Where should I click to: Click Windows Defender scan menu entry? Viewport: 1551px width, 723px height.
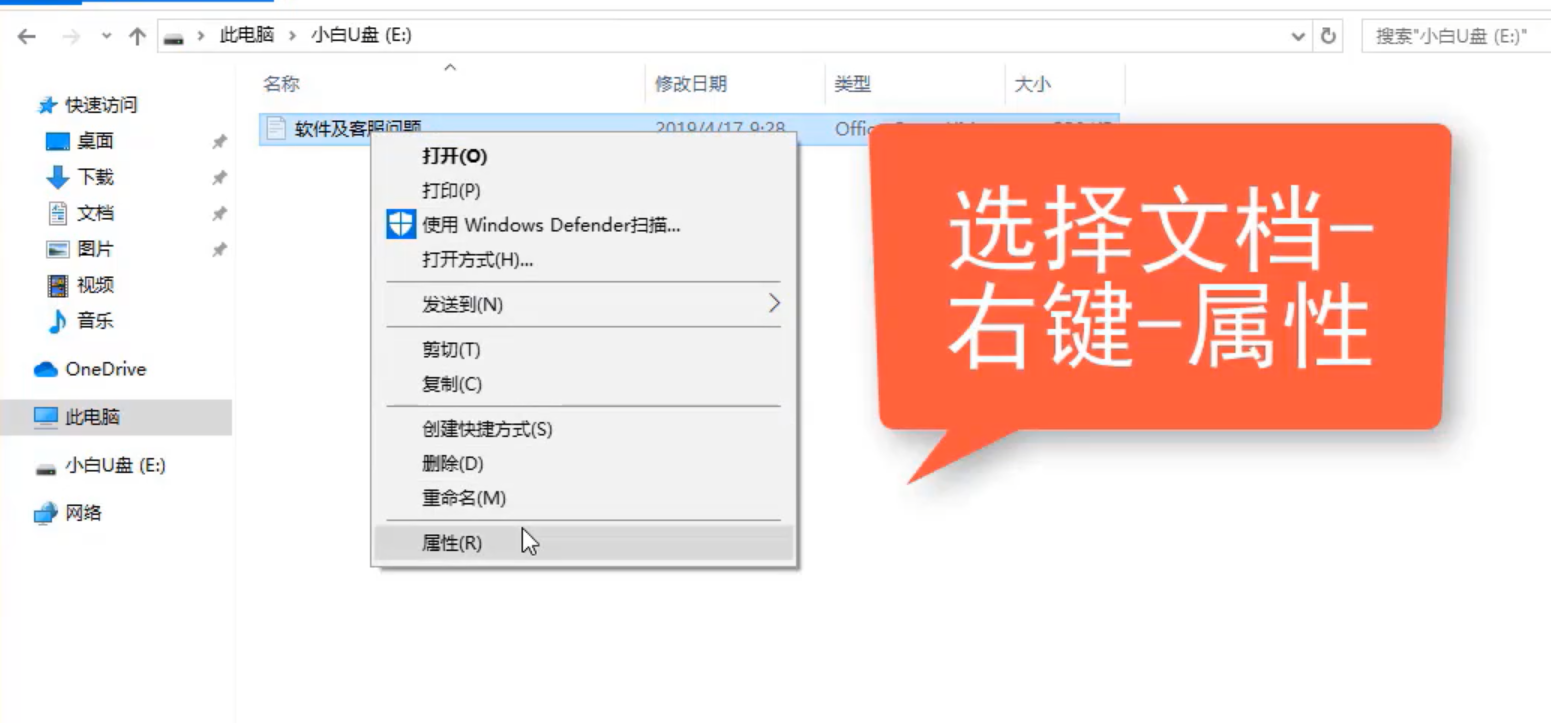click(x=550, y=225)
